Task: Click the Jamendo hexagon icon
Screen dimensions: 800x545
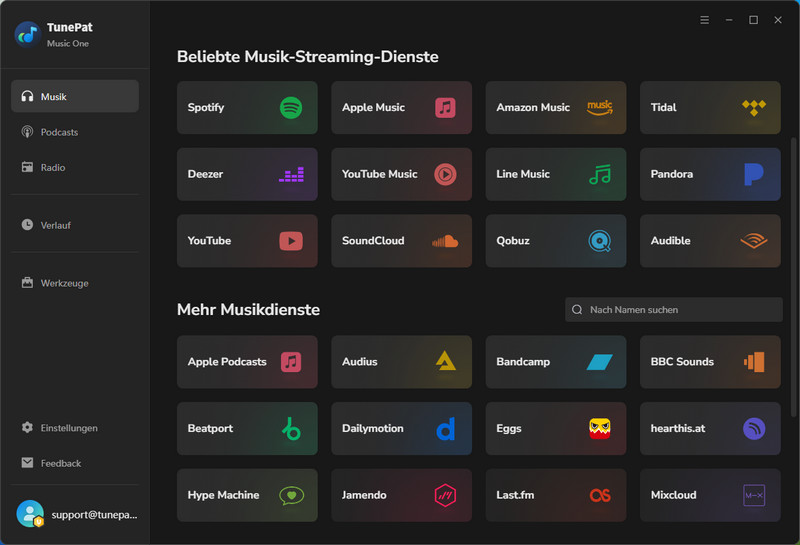Action: [x=445, y=496]
